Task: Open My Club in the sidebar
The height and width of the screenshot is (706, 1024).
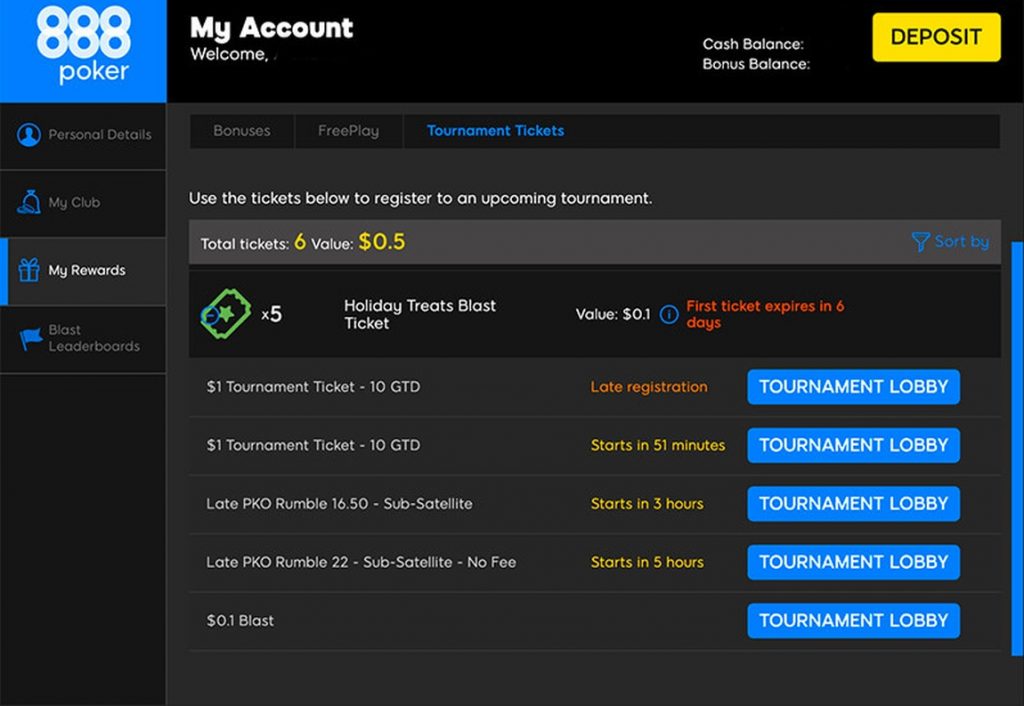Action: click(83, 203)
